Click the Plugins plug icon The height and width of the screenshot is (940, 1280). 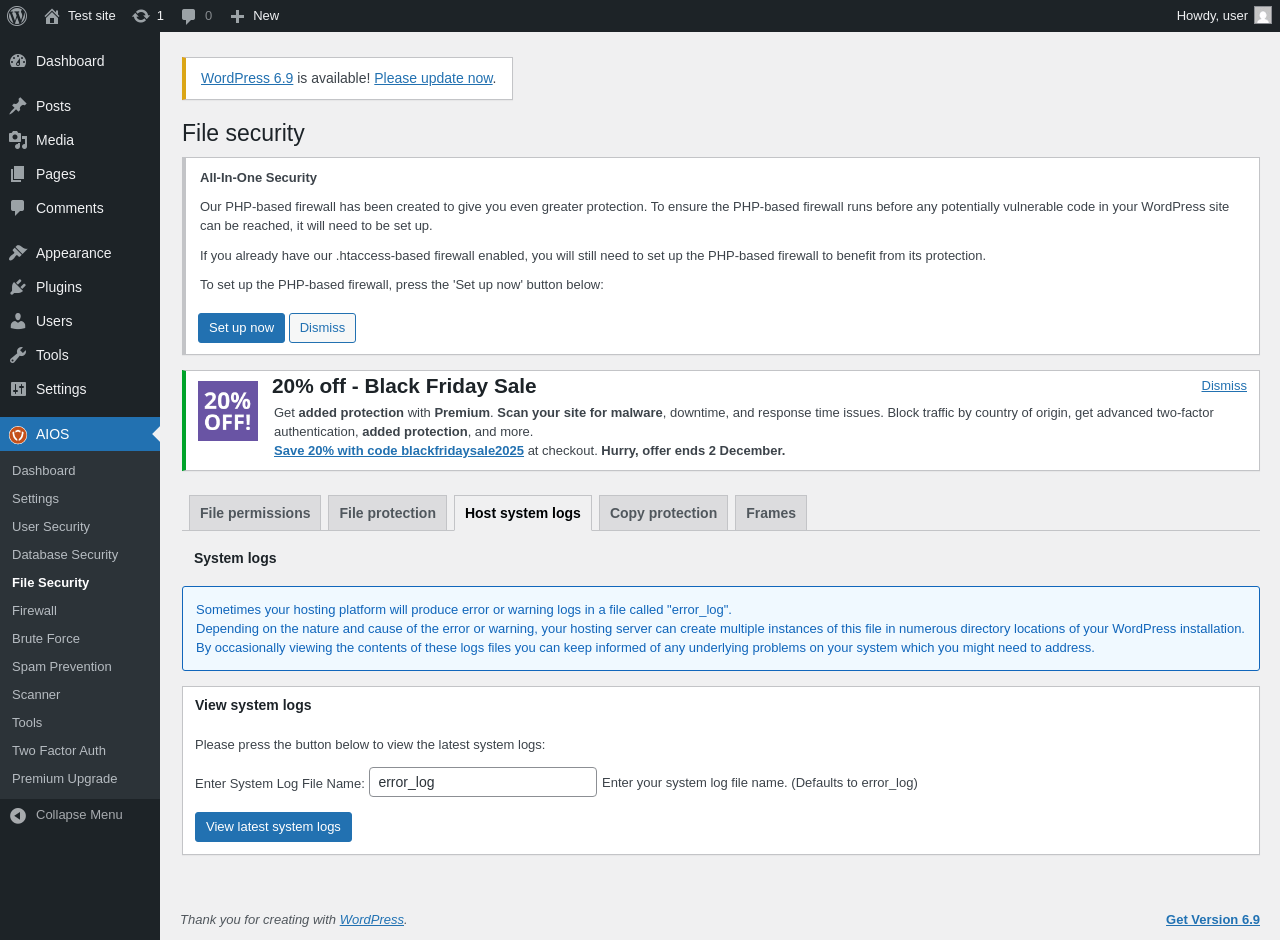18,287
